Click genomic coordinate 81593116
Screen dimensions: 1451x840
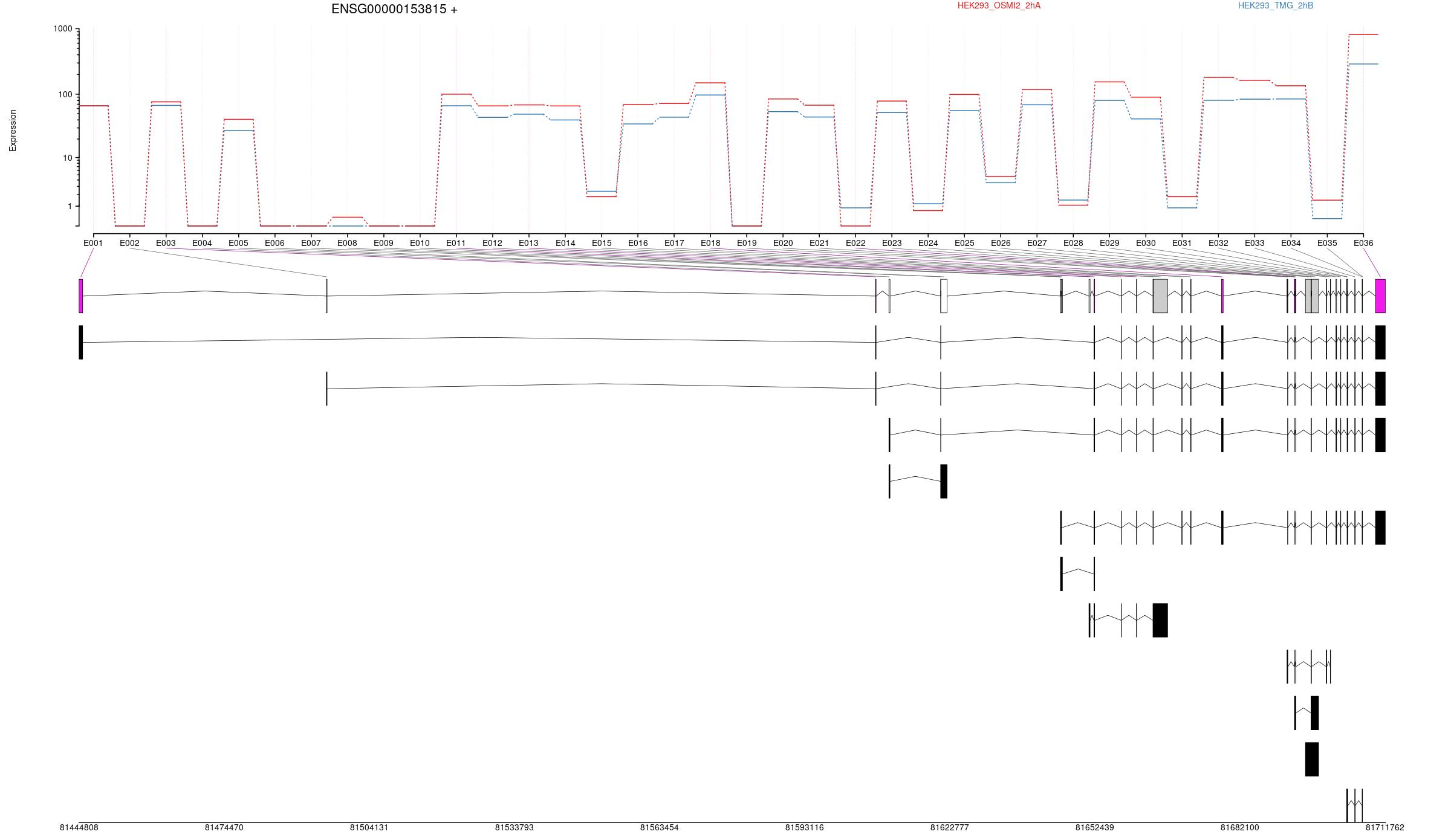tap(804, 827)
